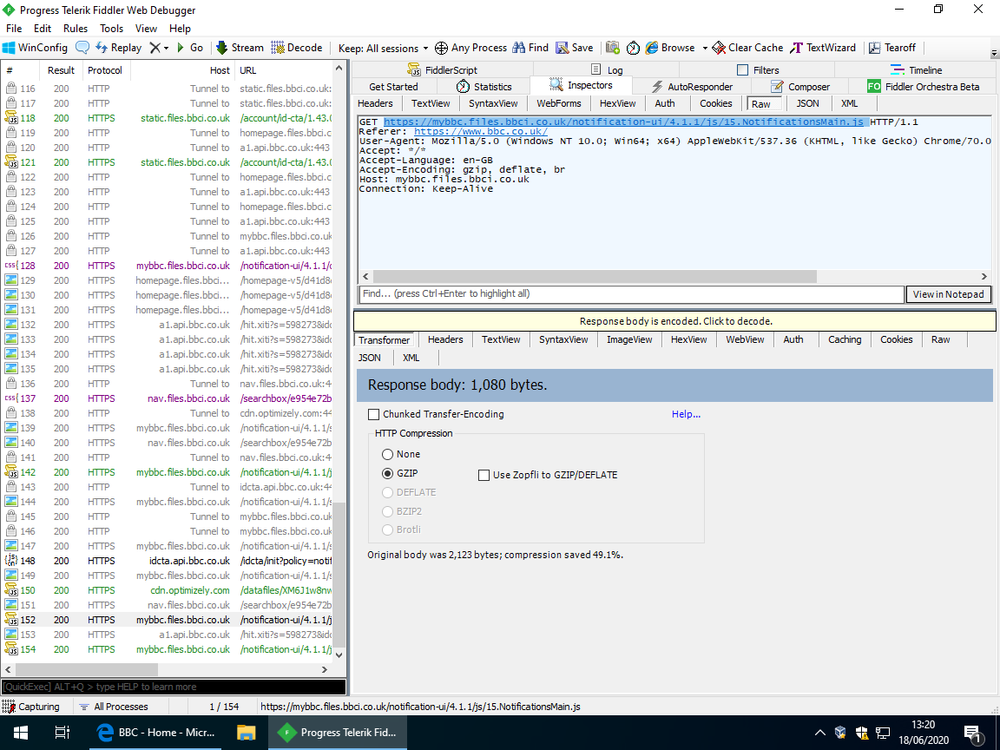Click the timer stopwatch toolbar icon
This screenshot has height=750, width=1000.
click(633, 48)
